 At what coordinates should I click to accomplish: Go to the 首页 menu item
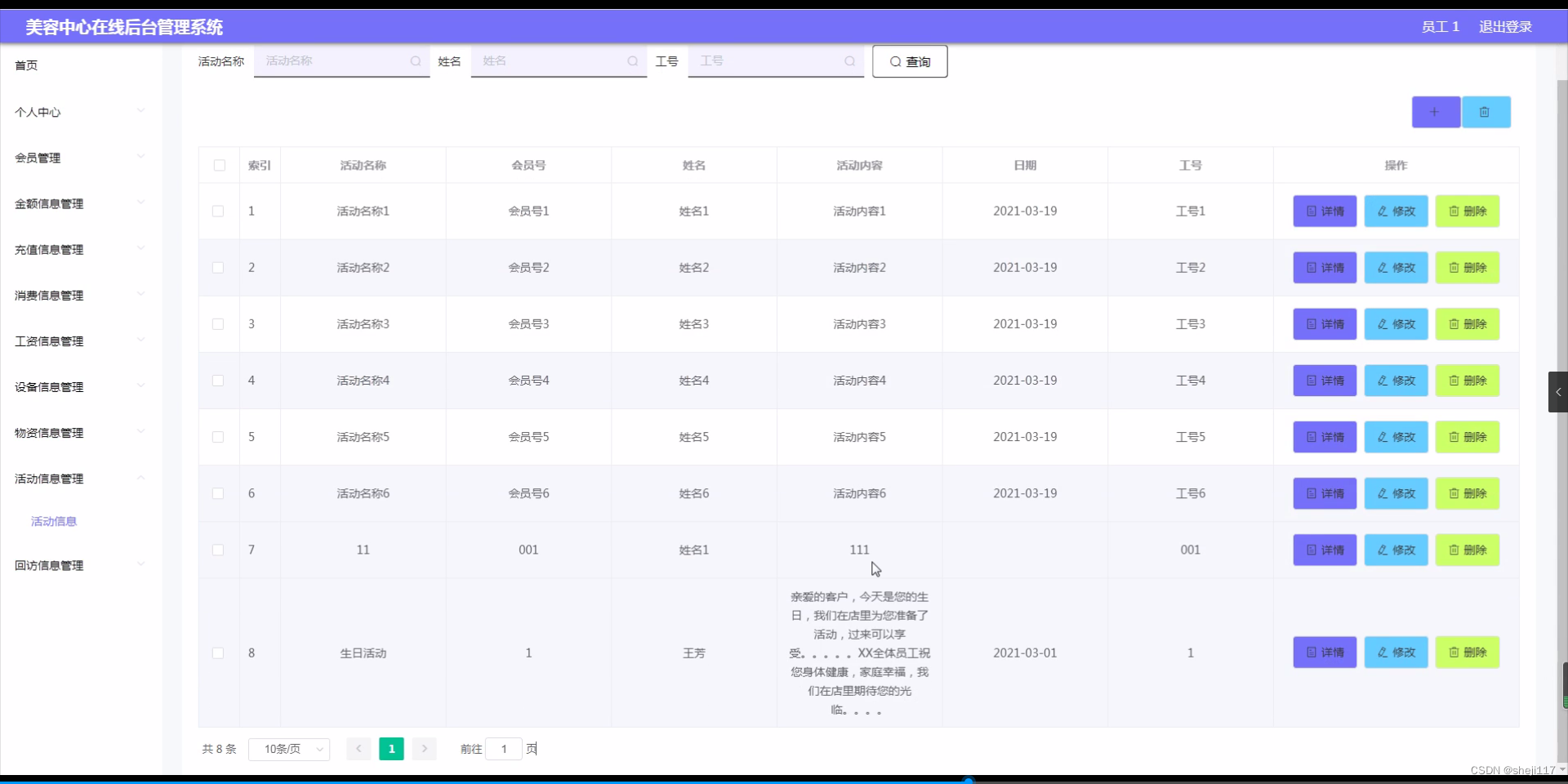(25, 65)
